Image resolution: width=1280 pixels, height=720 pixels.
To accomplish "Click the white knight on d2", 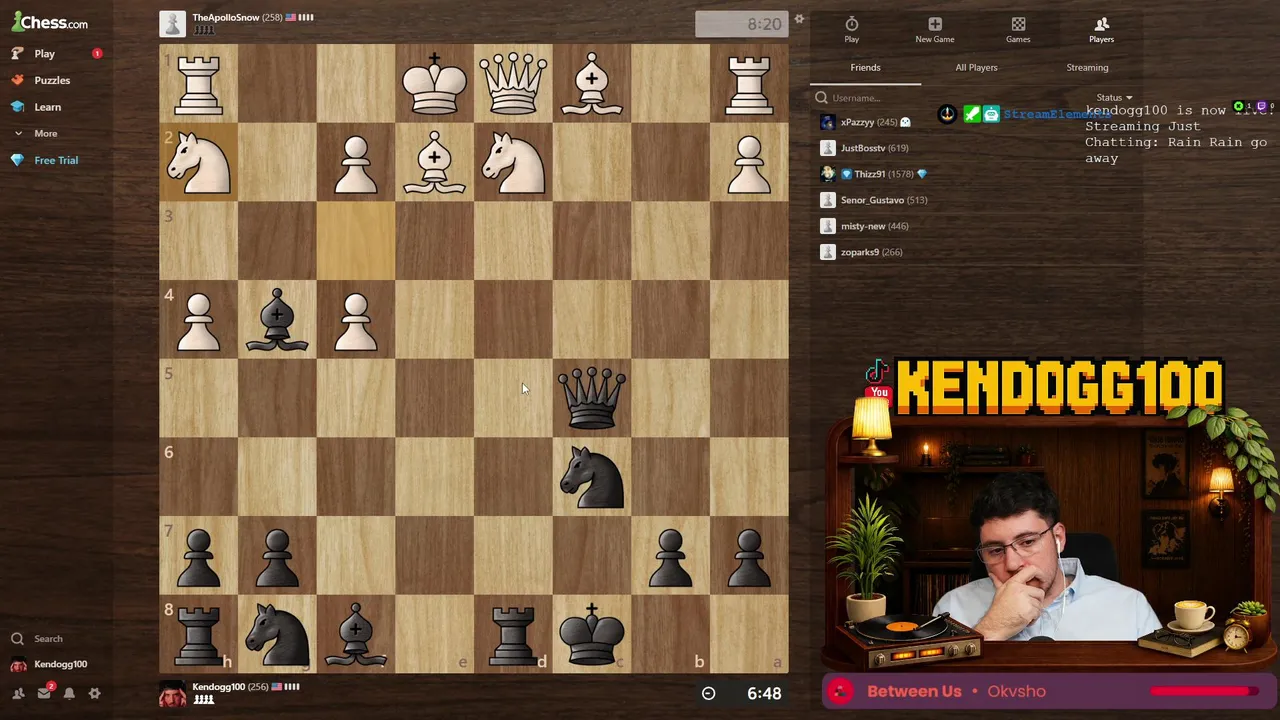I will 513,162.
